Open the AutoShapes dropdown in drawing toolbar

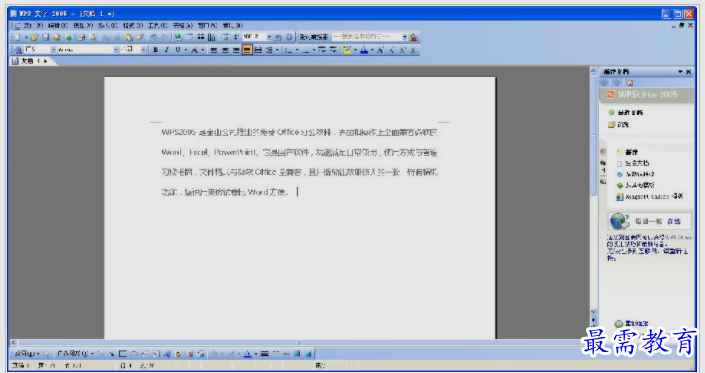pyautogui.click(x=76, y=354)
